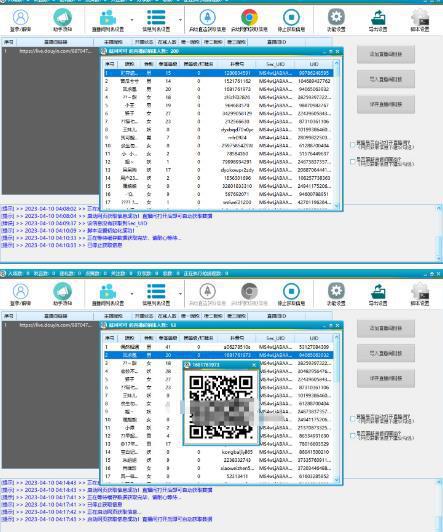Click the viewer list vertical scrollbar in the 200-viewer popup
This screenshot has height=532, width=443.
click(336, 134)
